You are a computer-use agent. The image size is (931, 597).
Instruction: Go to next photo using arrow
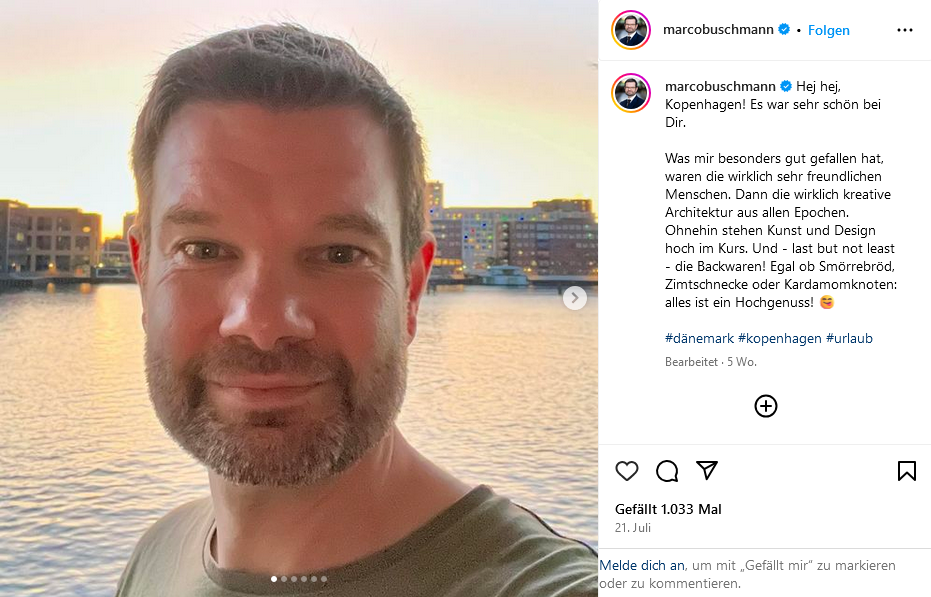(575, 298)
